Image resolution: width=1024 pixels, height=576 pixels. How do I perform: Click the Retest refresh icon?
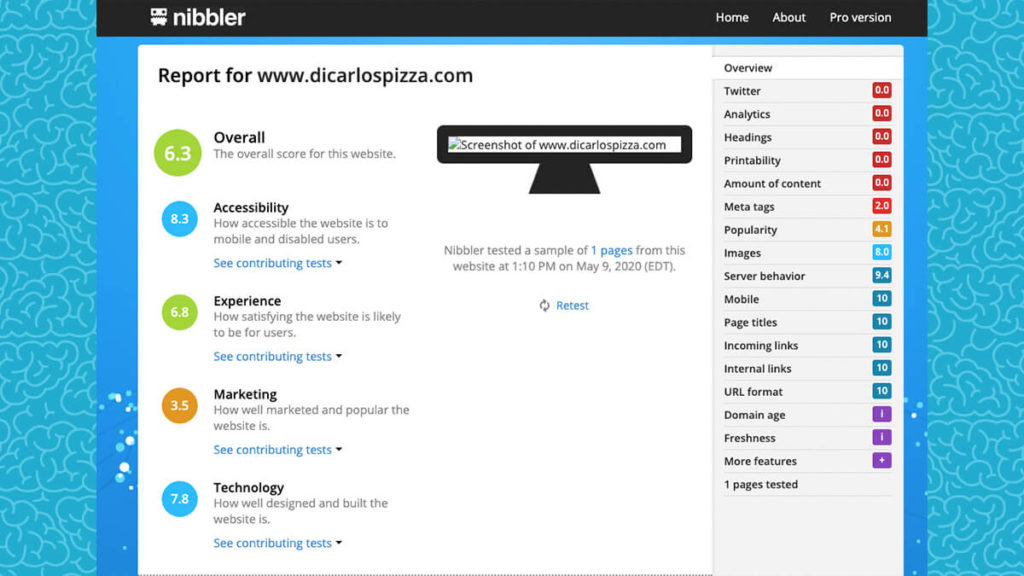[544, 306]
